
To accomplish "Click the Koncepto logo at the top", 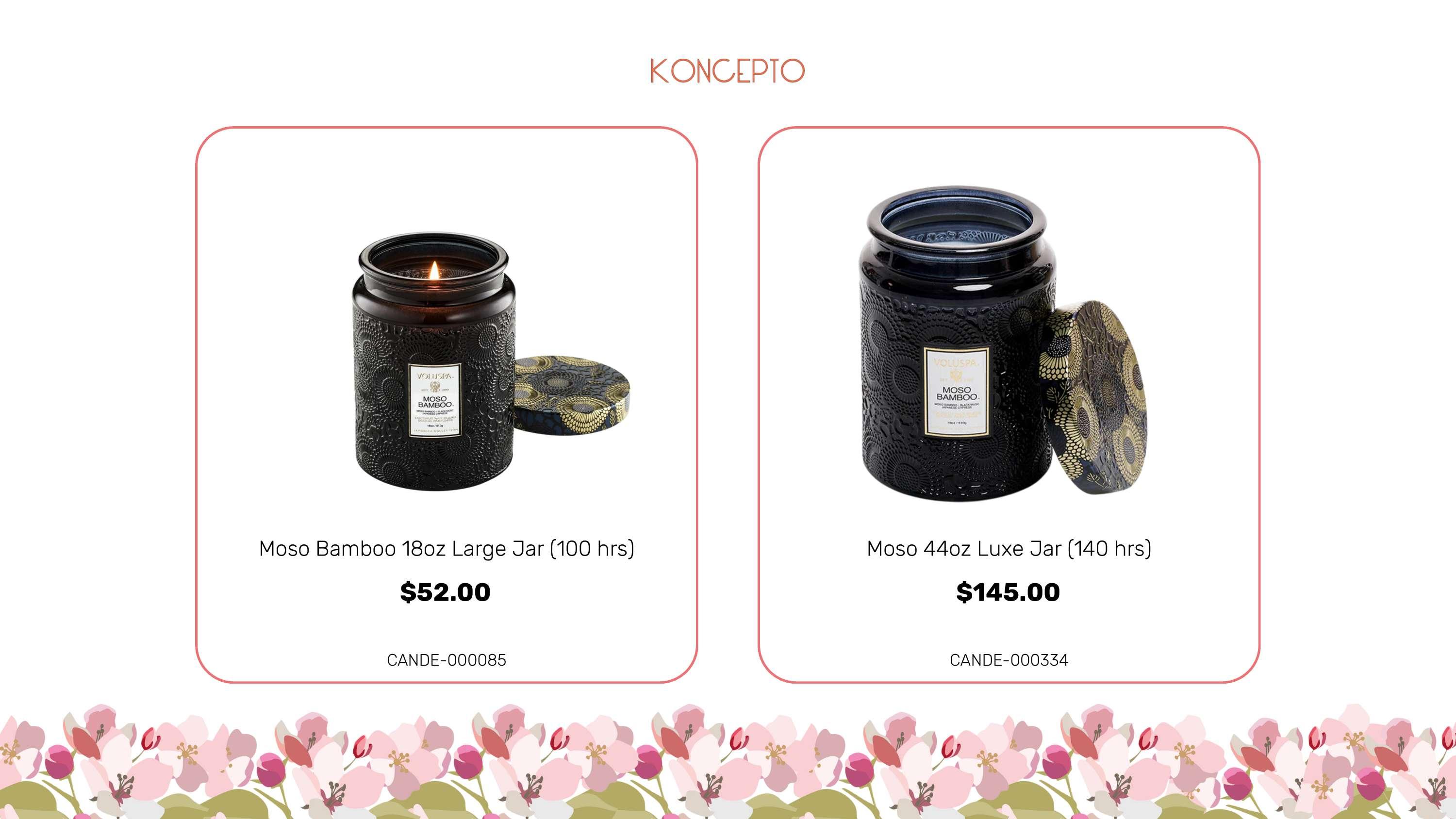I will coord(728,71).
